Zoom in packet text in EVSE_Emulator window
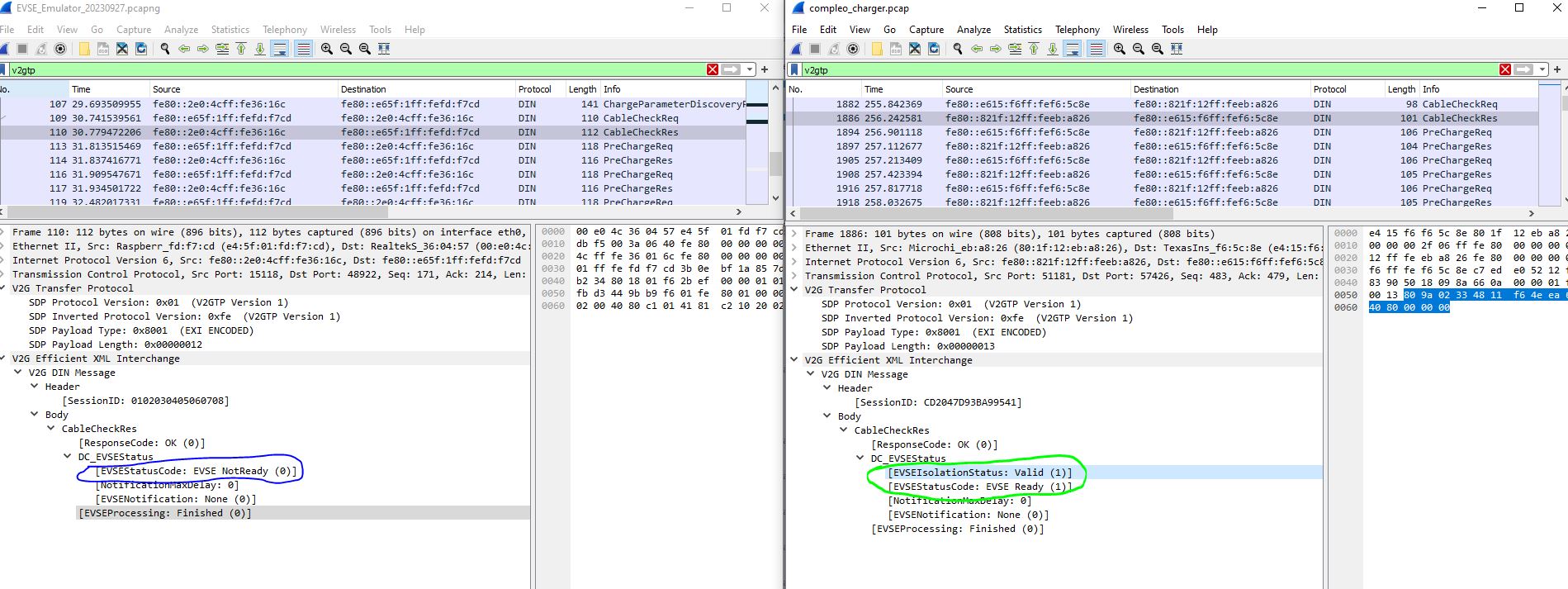The width and height of the screenshot is (1568, 589). coord(327,49)
